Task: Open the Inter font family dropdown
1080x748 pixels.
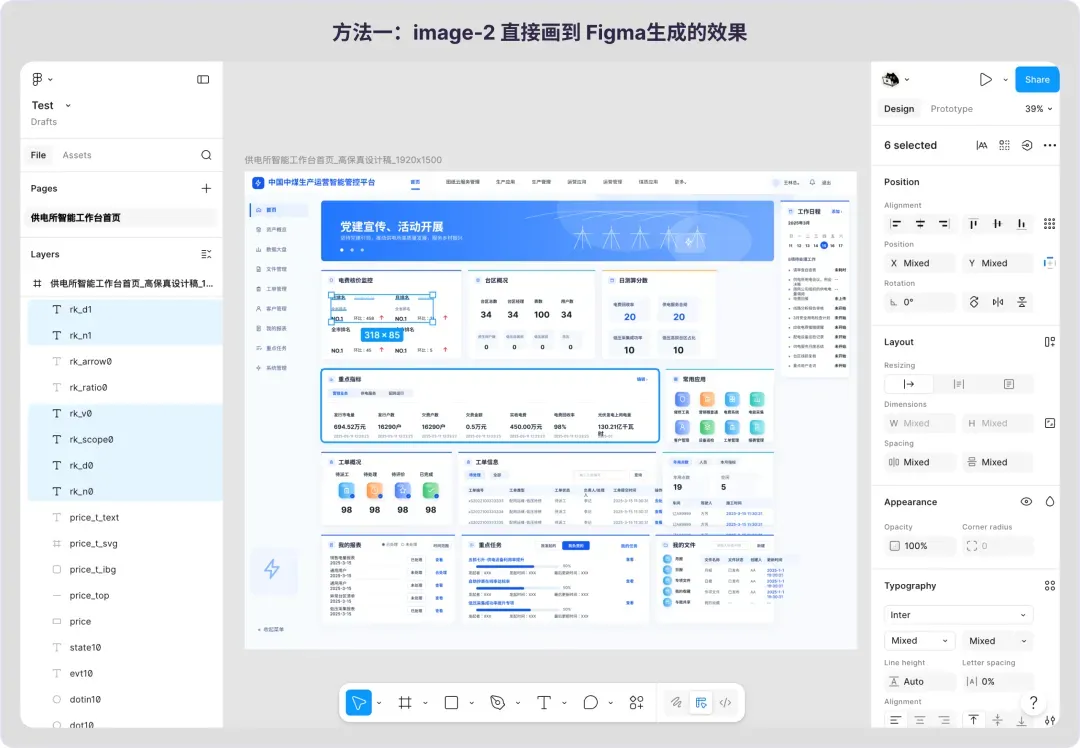Action: coord(958,615)
